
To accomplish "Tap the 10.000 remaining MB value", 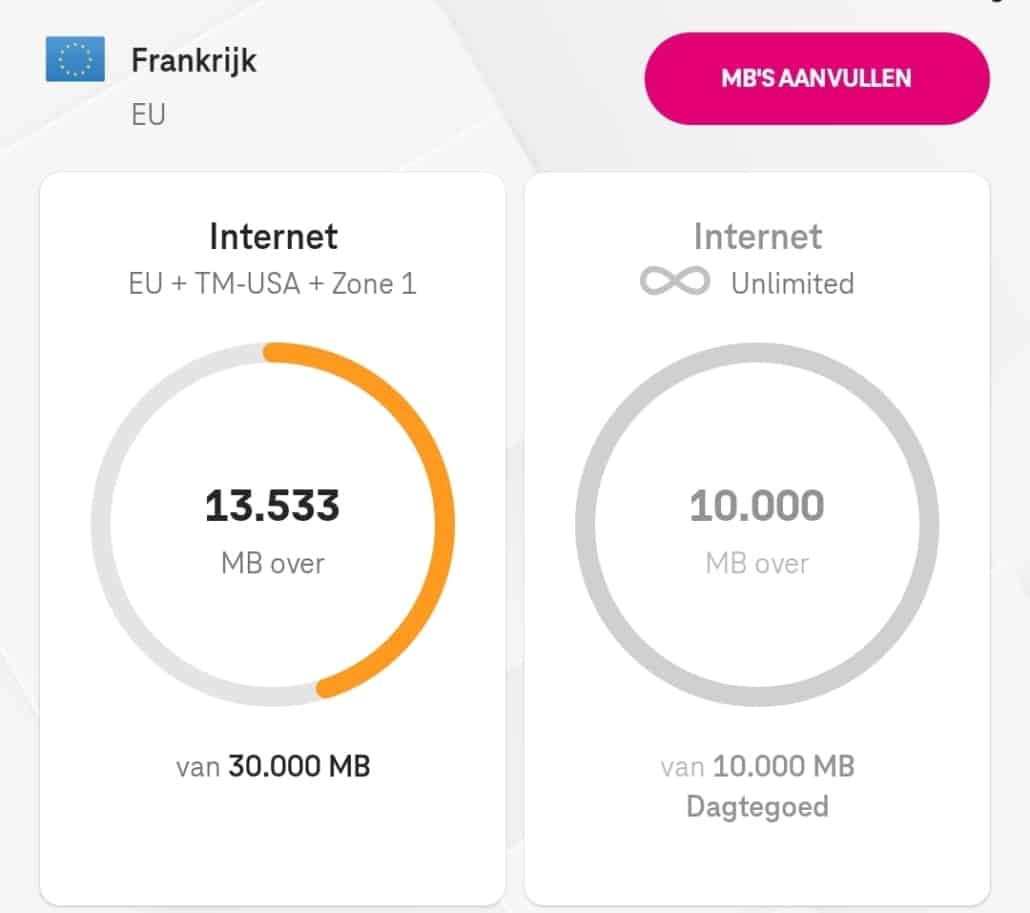I will click(x=757, y=506).
